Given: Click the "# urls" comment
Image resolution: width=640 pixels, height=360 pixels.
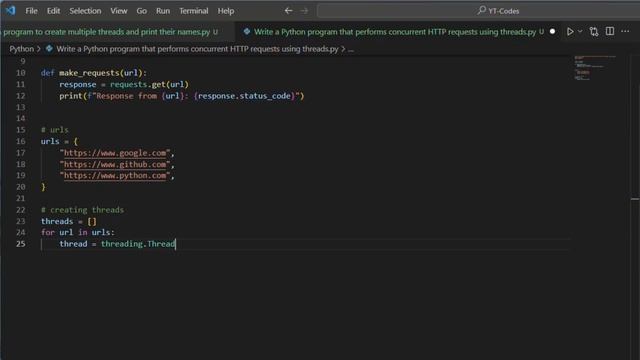Looking at the screenshot, I should pyautogui.click(x=55, y=130).
